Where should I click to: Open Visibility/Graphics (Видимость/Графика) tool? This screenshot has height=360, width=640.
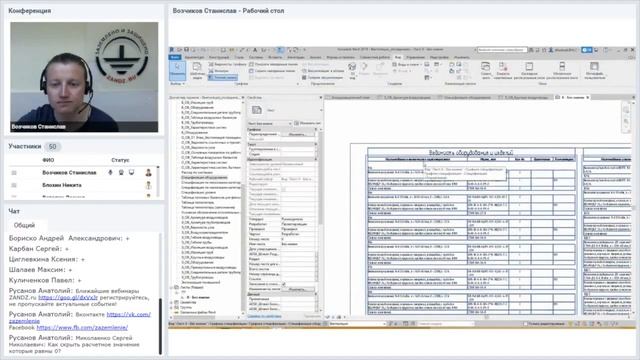pos(227,64)
